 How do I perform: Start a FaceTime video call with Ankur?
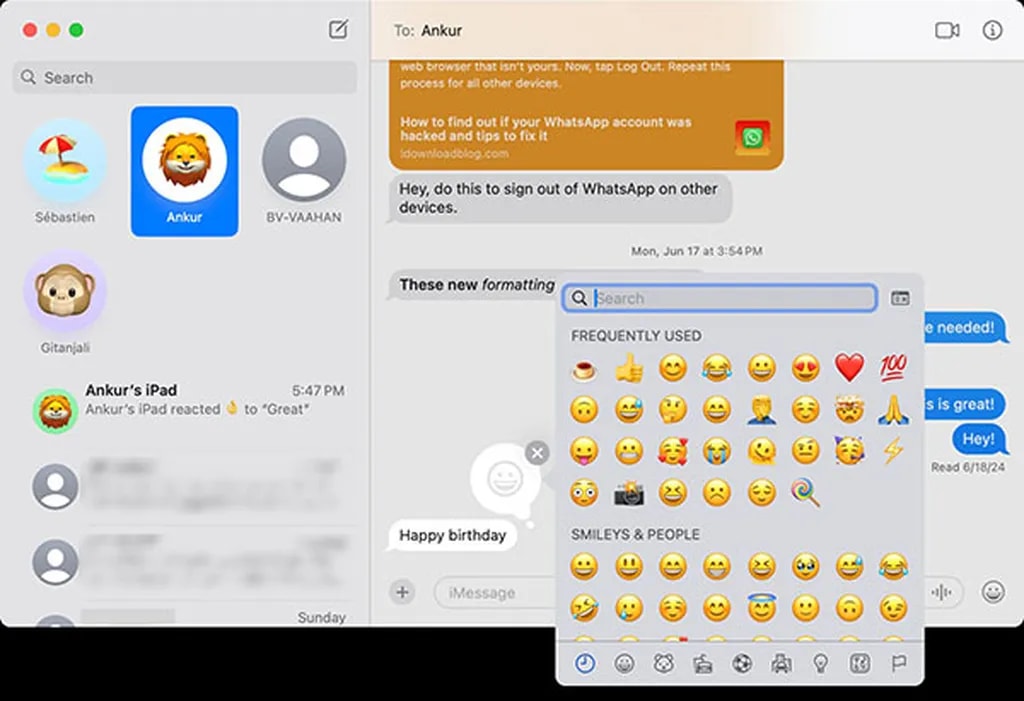[x=946, y=31]
